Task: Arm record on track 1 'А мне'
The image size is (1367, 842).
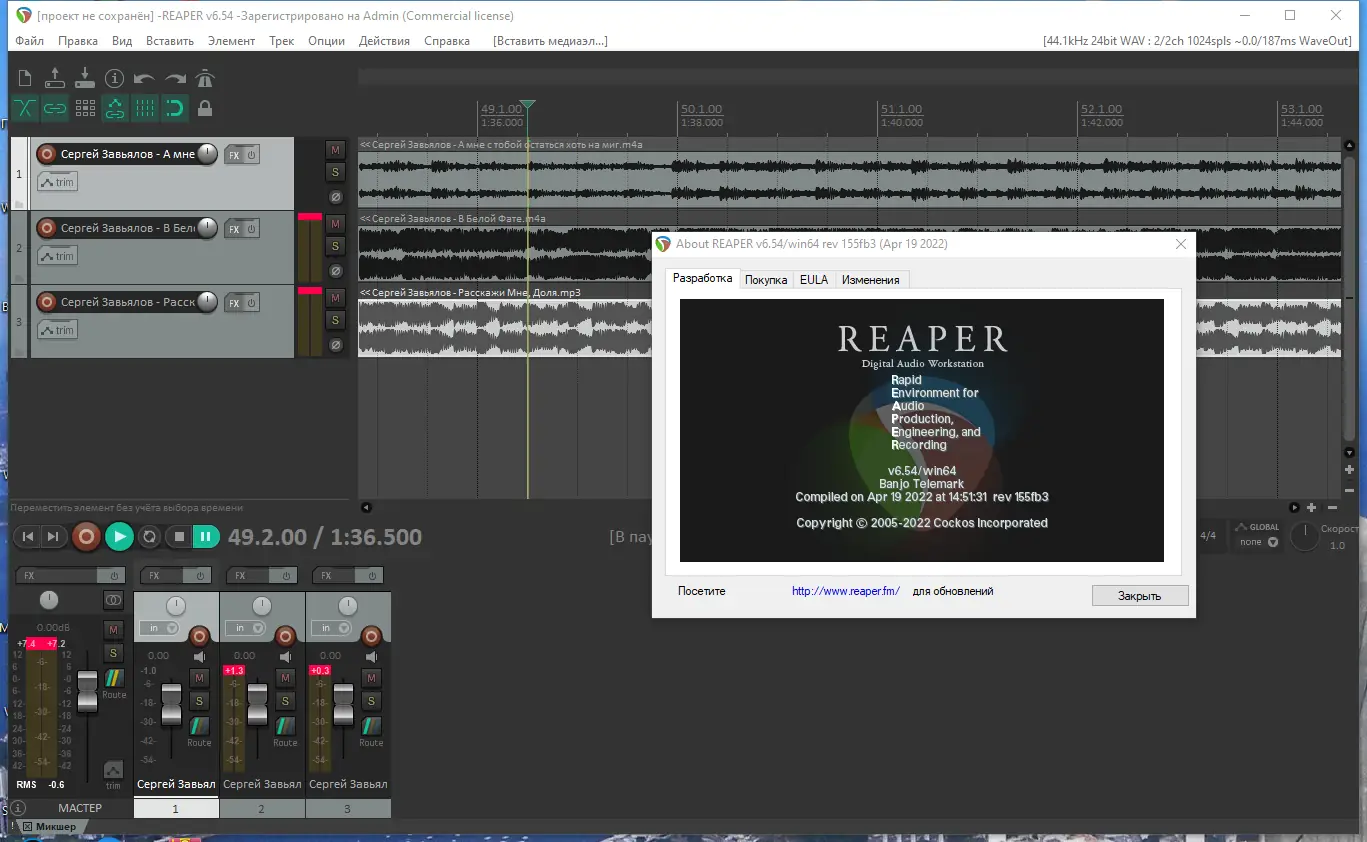Action: point(46,154)
